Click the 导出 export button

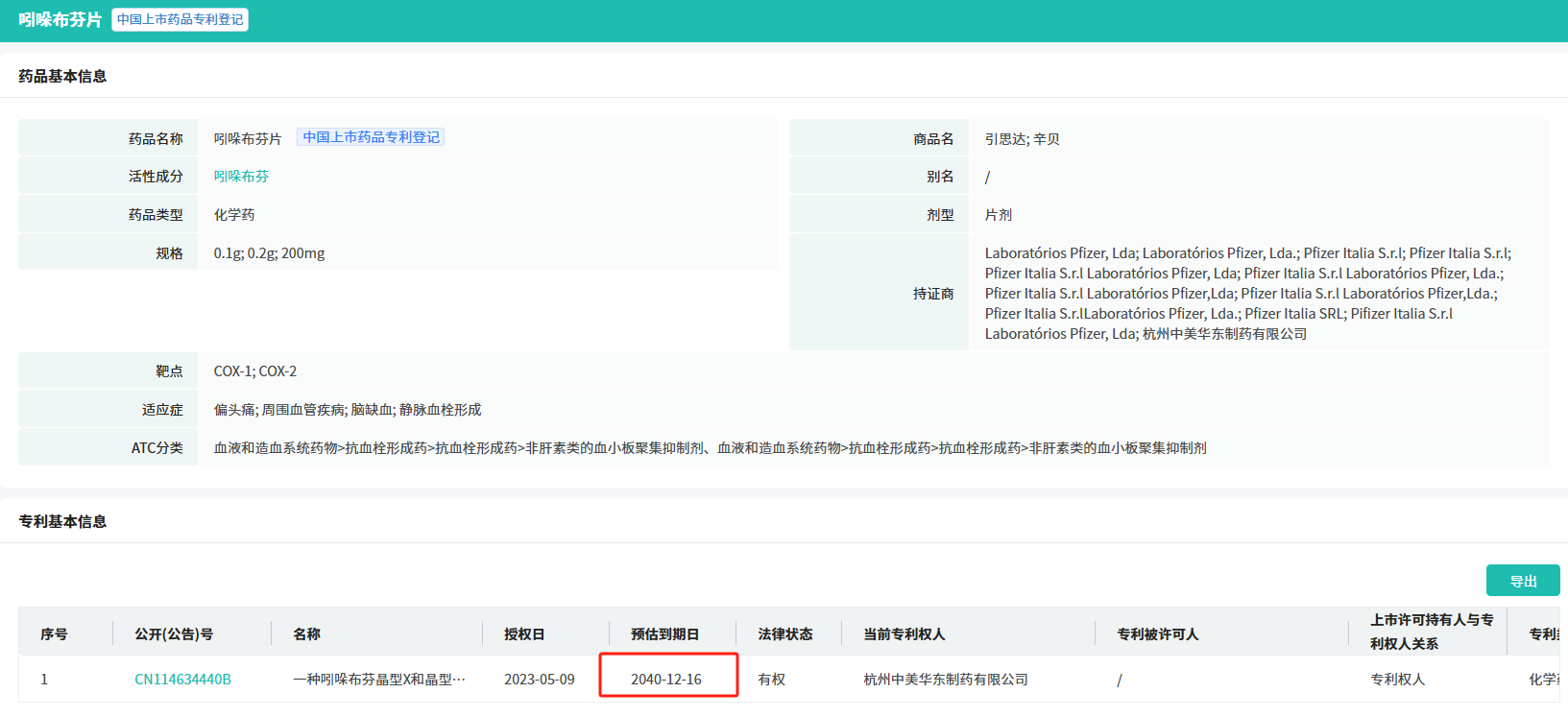(1522, 581)
